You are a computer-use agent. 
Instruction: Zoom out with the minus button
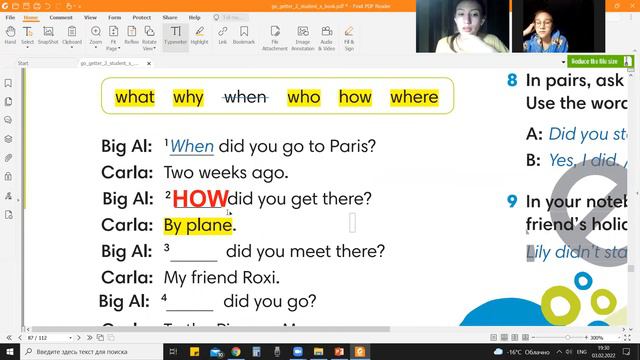click(x=533, y=338)
